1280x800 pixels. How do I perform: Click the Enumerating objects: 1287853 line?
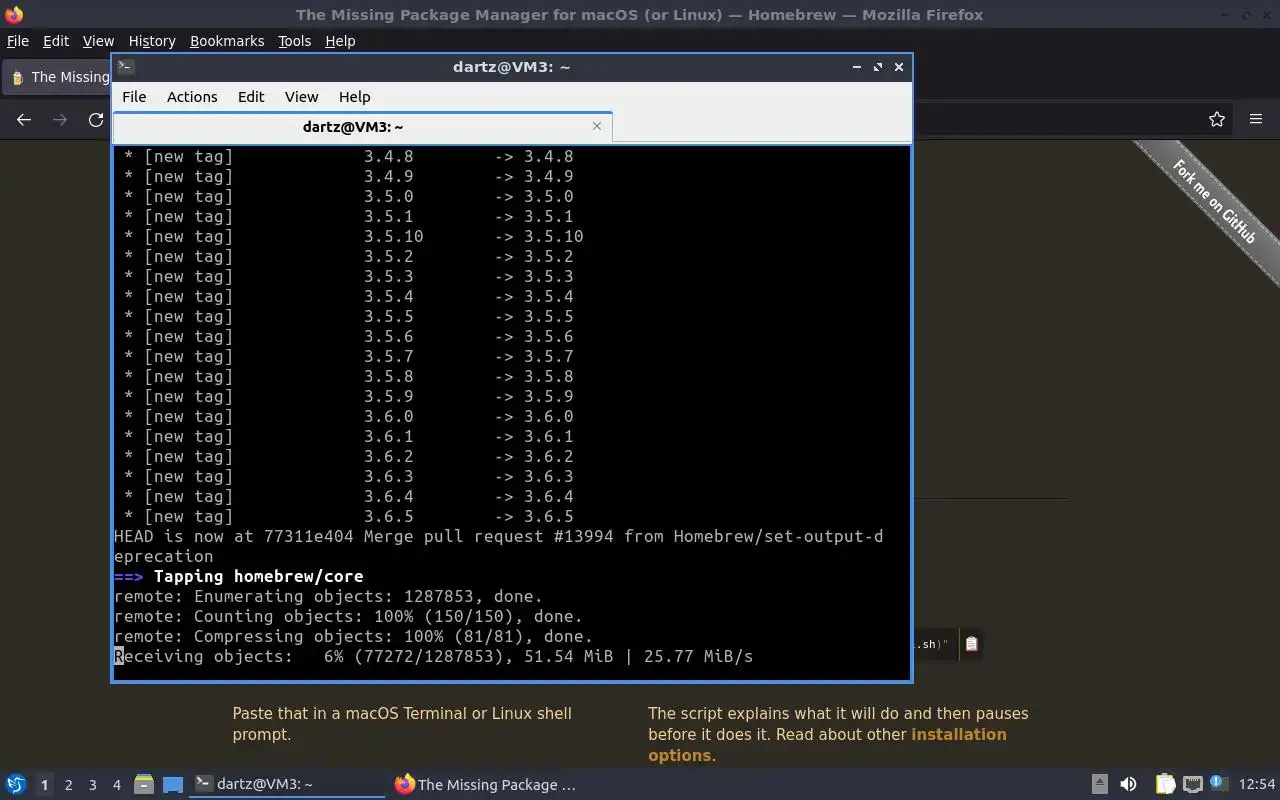click(328, 596)
